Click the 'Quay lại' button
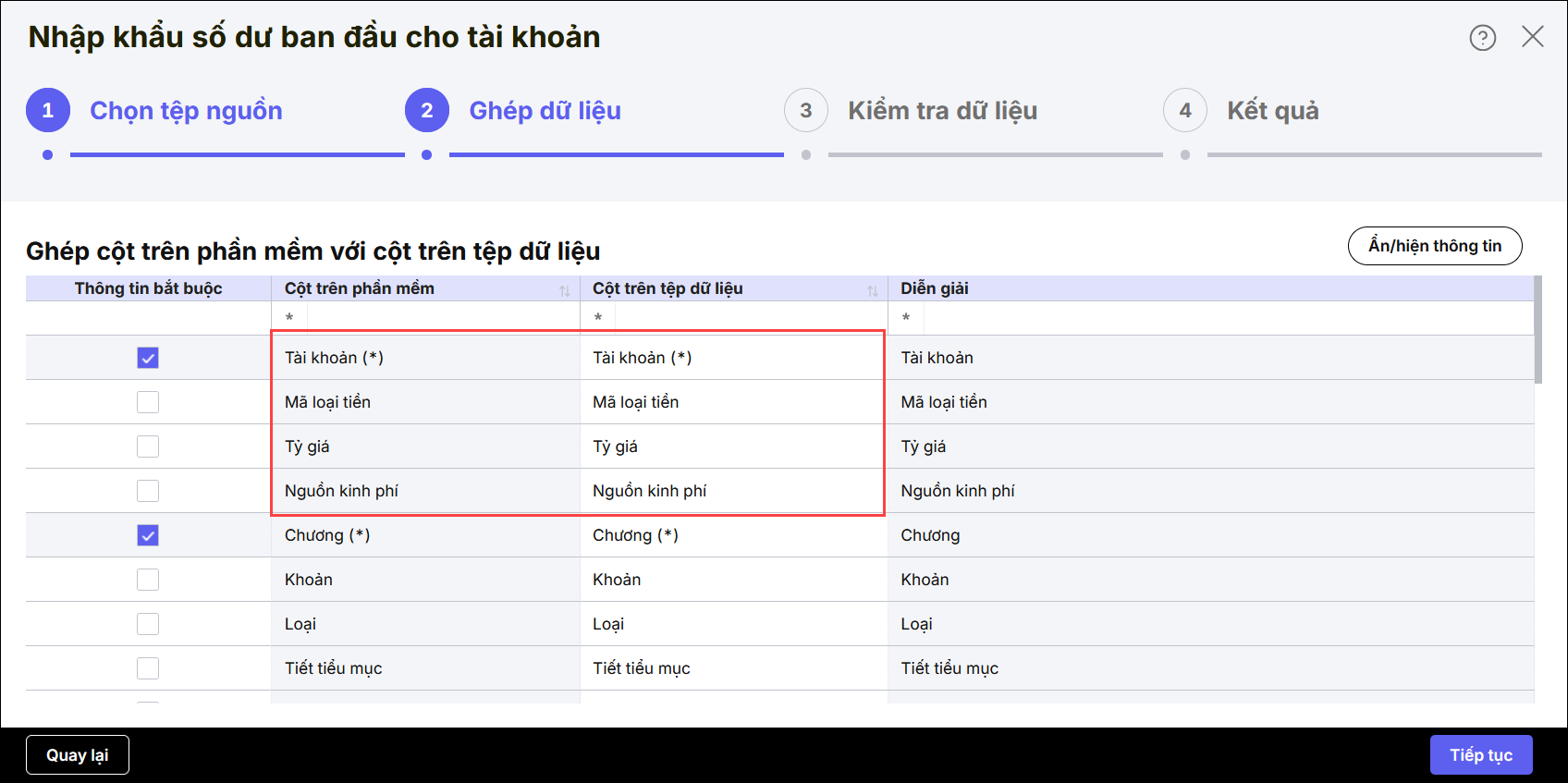Screen dimensions: 1568x783 point(78,755)
